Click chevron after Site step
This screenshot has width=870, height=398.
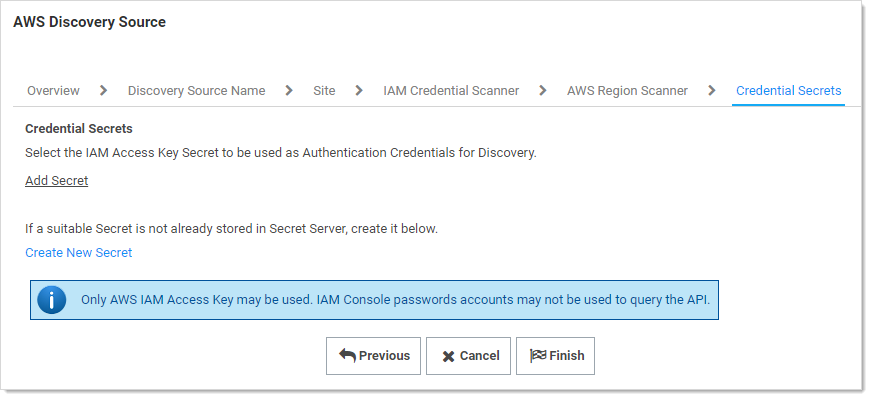[359, 90]
